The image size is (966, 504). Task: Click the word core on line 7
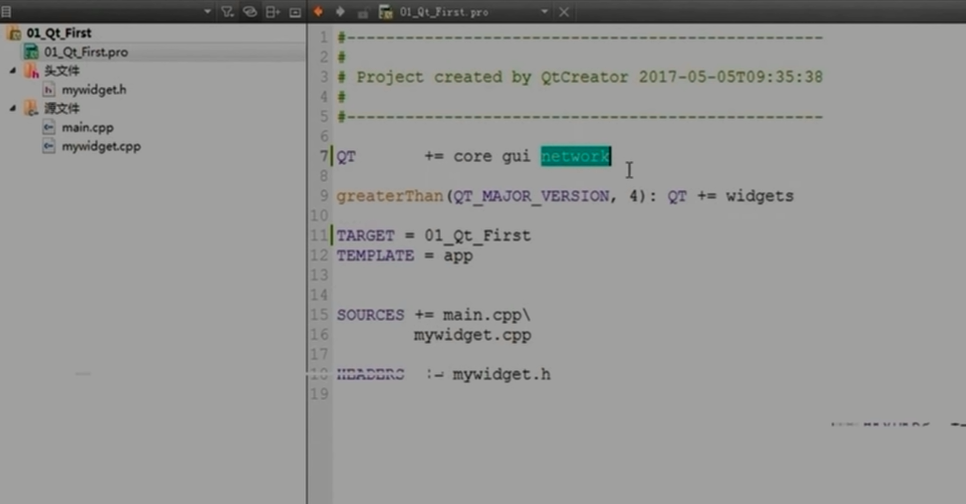pos(473,156)
